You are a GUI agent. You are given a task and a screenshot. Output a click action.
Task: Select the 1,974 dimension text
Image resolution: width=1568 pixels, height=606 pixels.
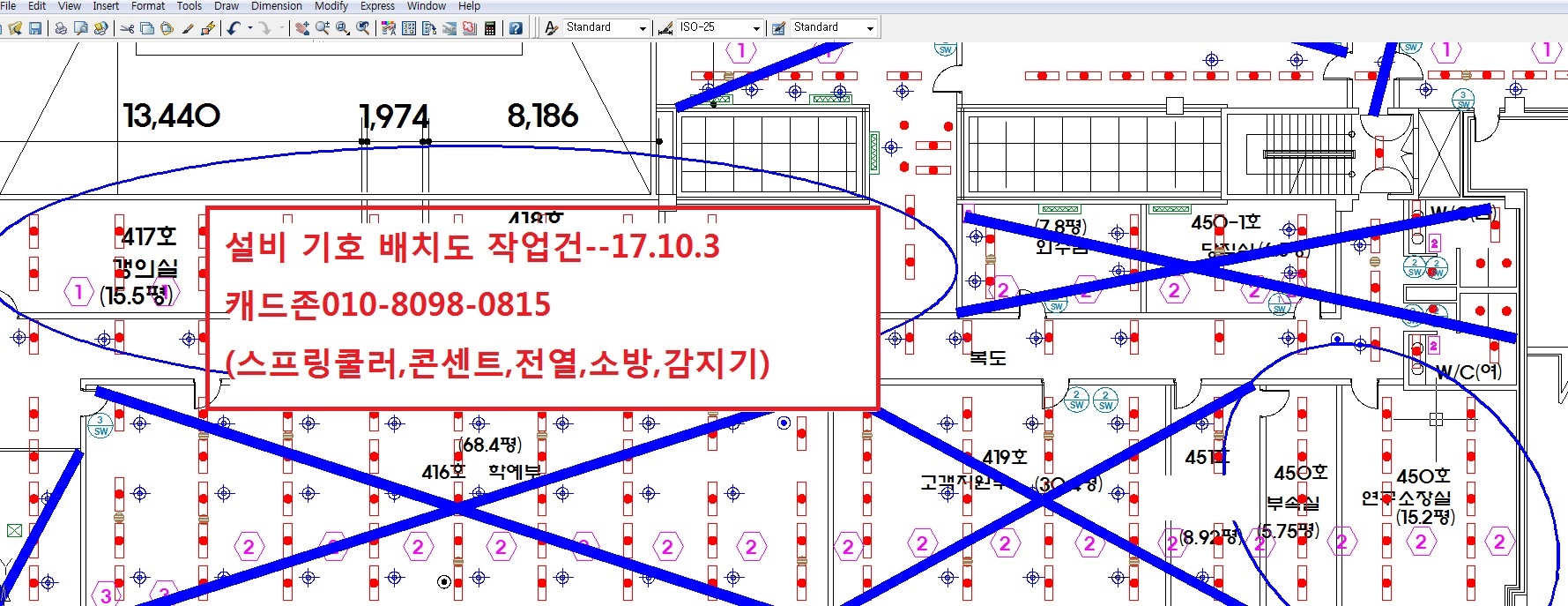[x=394, y=116]
